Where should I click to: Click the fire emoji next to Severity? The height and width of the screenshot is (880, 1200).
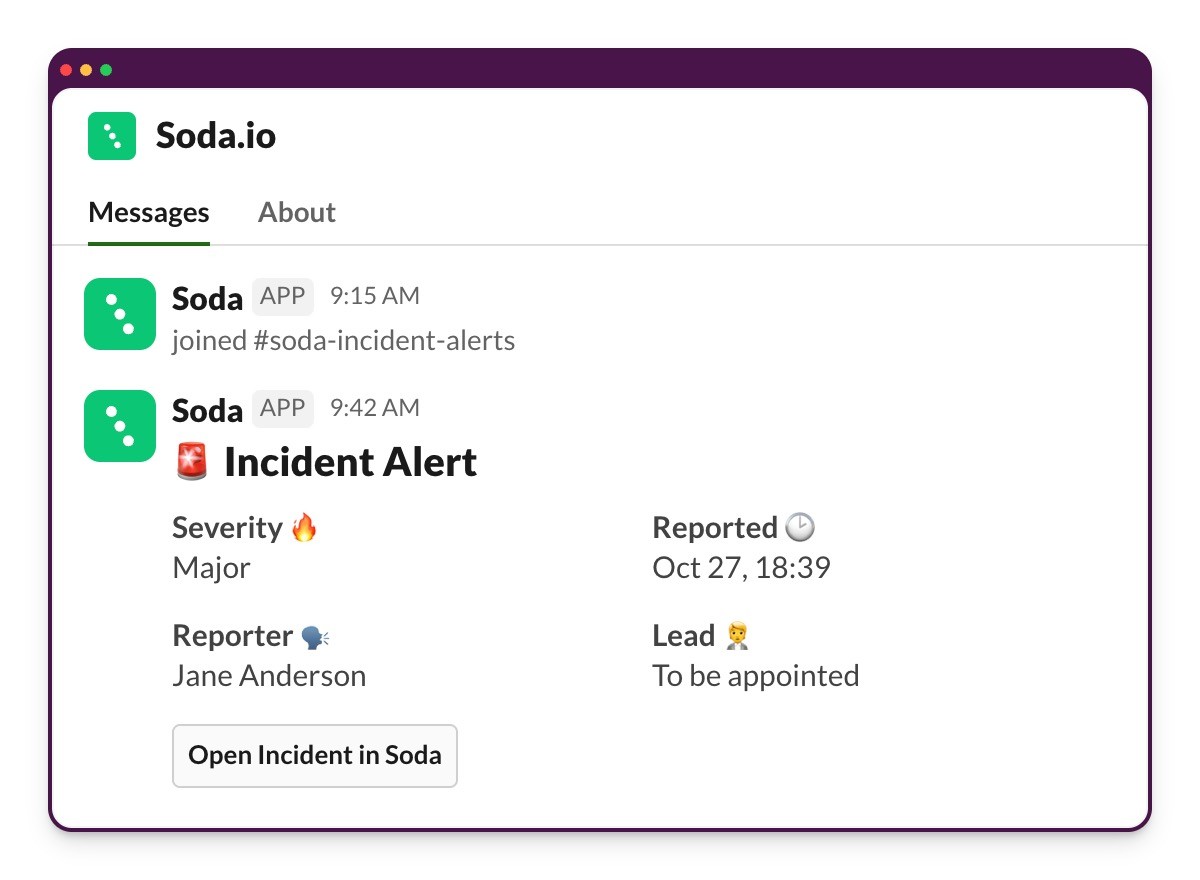click(x=304, y=527)
